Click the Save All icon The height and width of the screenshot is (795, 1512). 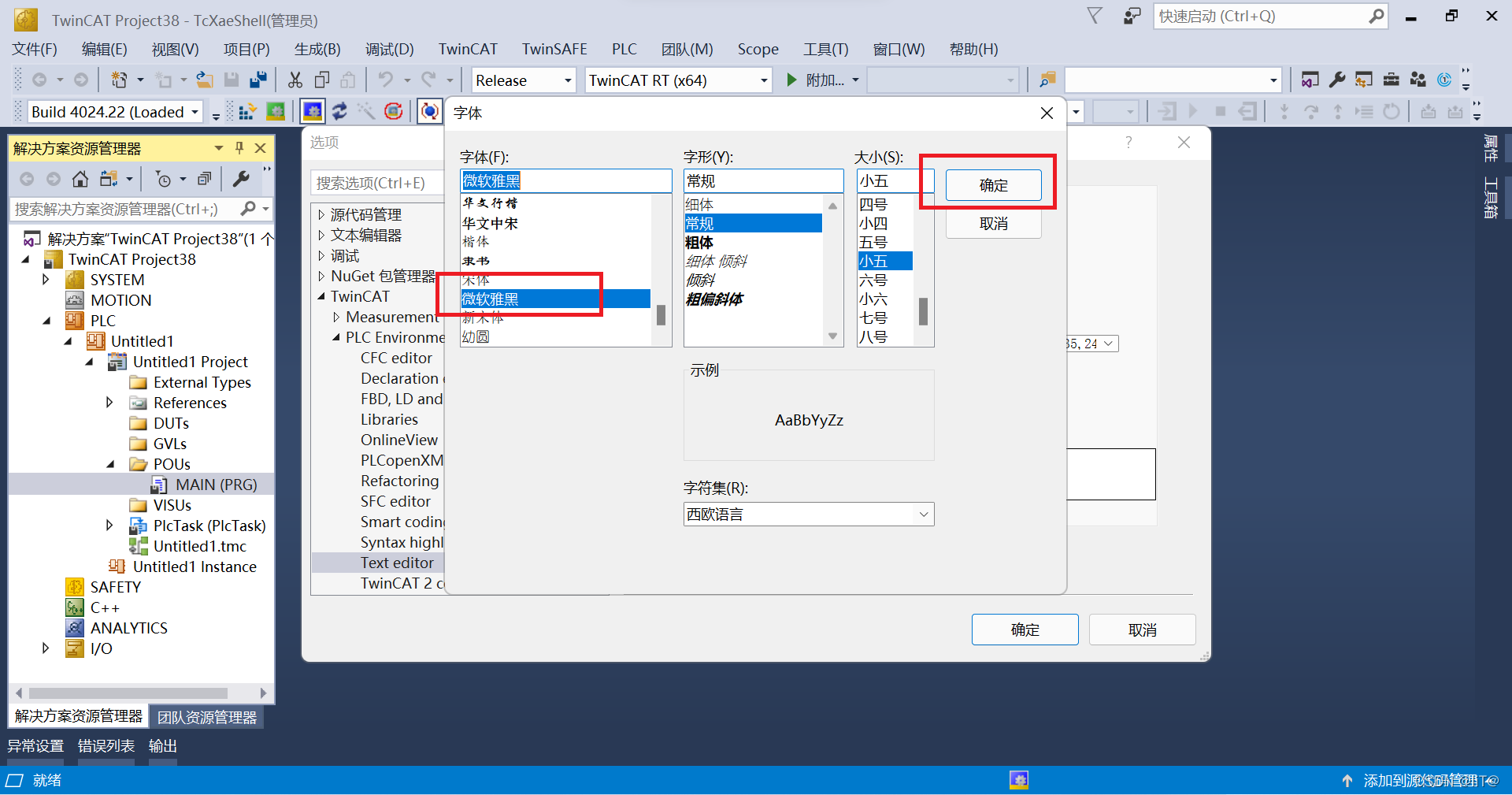tap(258, 80)
